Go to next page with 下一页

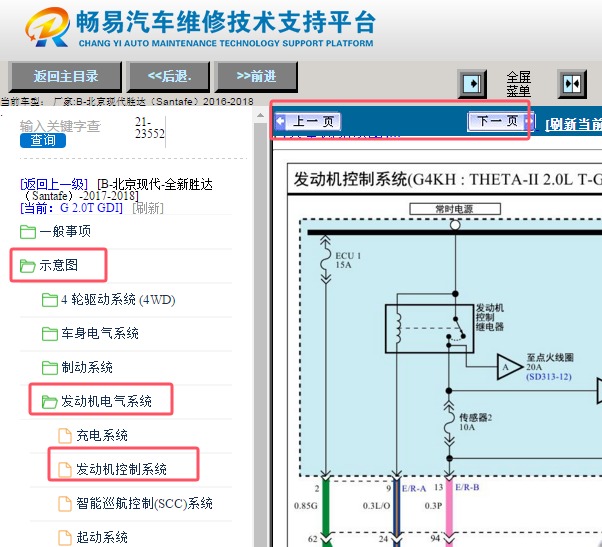click(x=501, y=121)
